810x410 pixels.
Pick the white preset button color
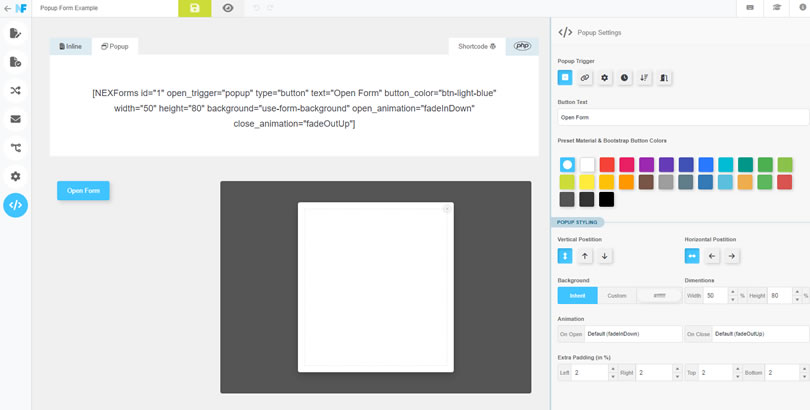point(587,165)
